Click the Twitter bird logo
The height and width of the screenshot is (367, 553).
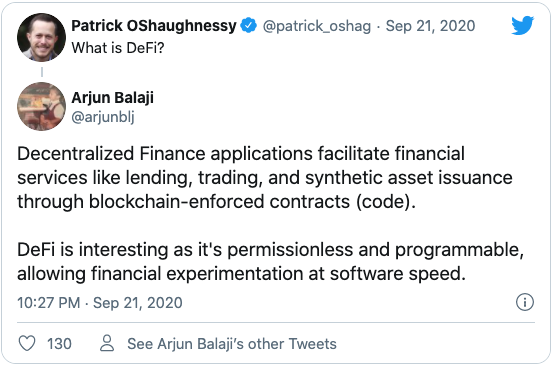(523, 25)
